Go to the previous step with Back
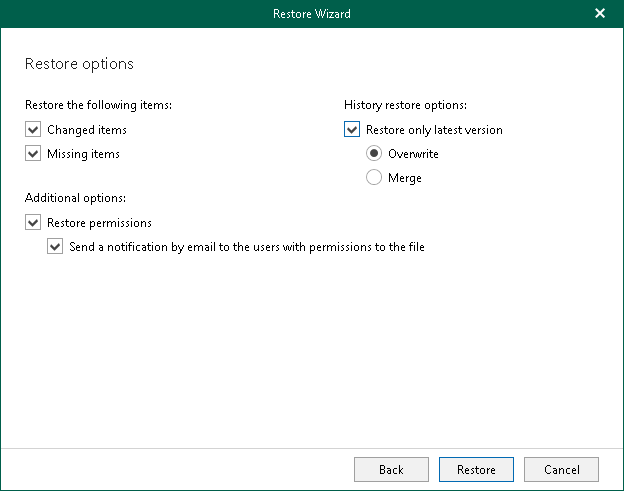 click(391, 469)
